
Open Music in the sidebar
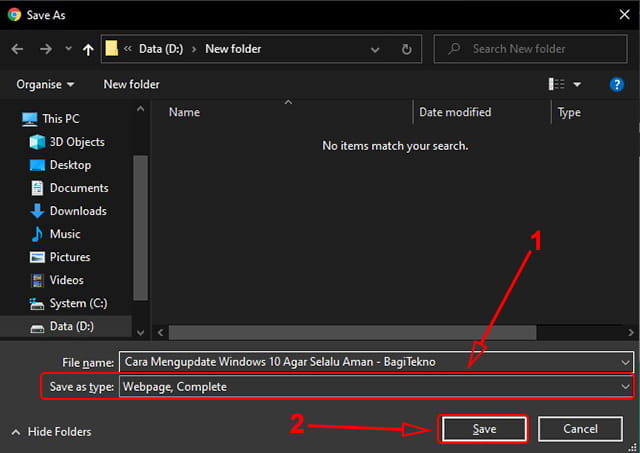click(x=65, y=234)
